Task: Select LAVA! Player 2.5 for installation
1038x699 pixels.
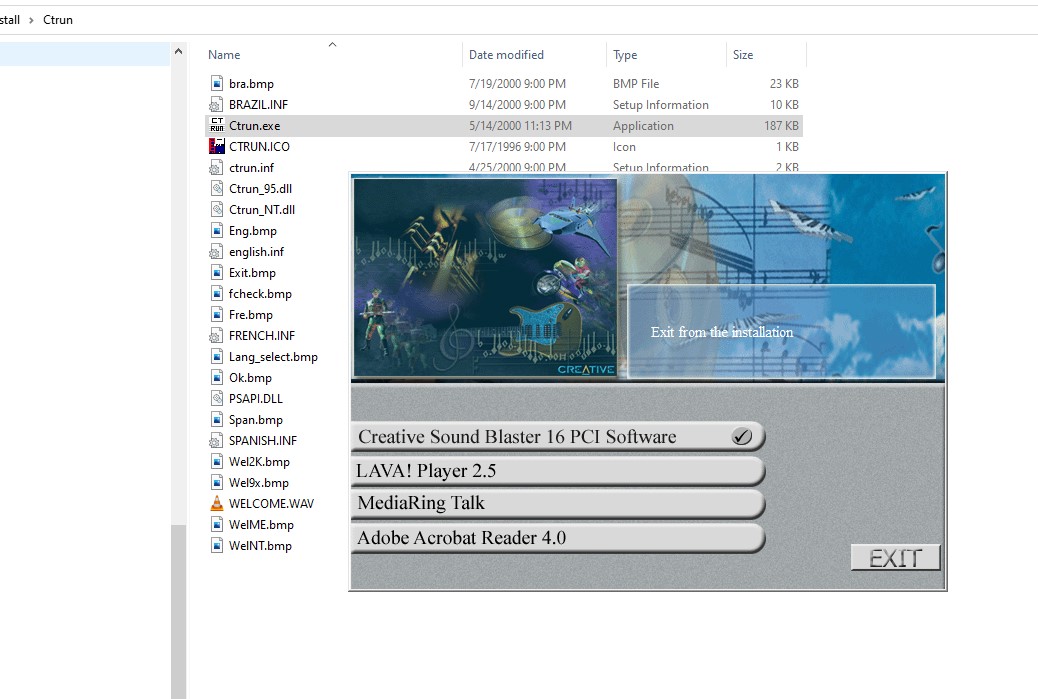Action: tap(557, 471)
